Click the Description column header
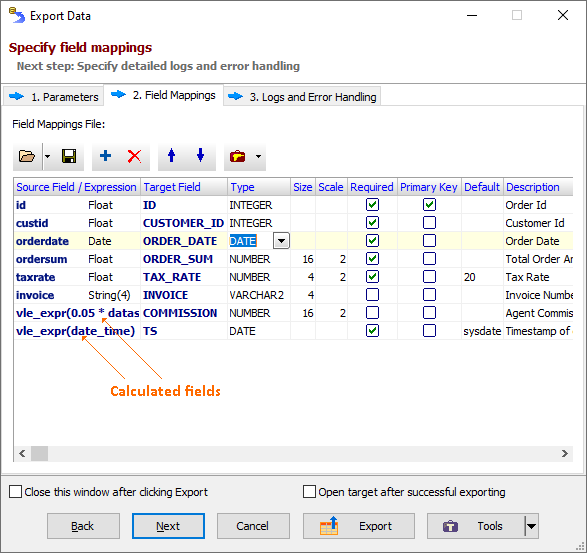 click(538, 187)
